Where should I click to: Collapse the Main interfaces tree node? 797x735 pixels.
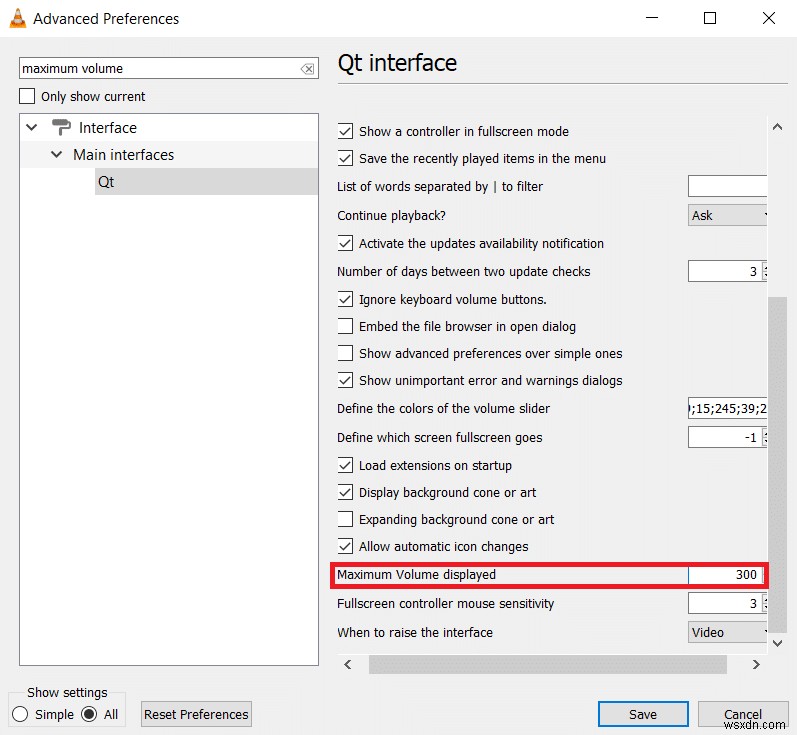[56, 154]
